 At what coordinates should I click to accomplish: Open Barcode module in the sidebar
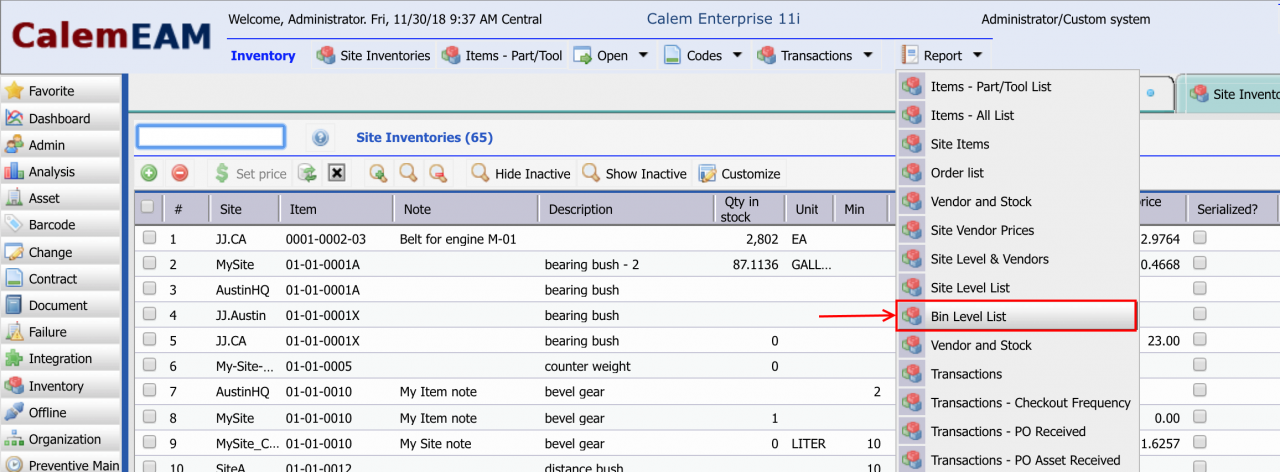pos(61,225)
